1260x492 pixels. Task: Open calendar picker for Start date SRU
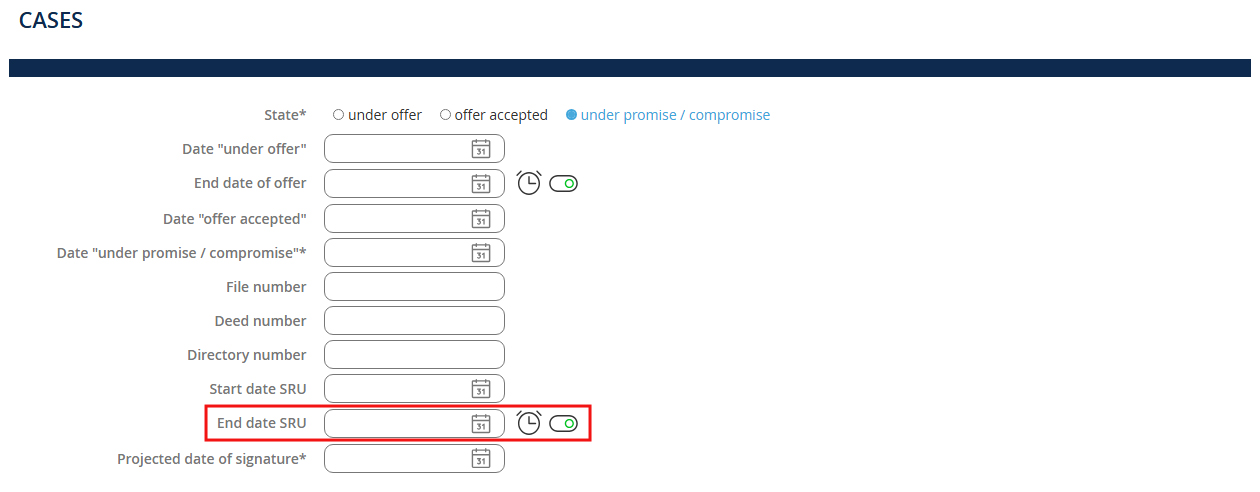[x=481, y=389]
